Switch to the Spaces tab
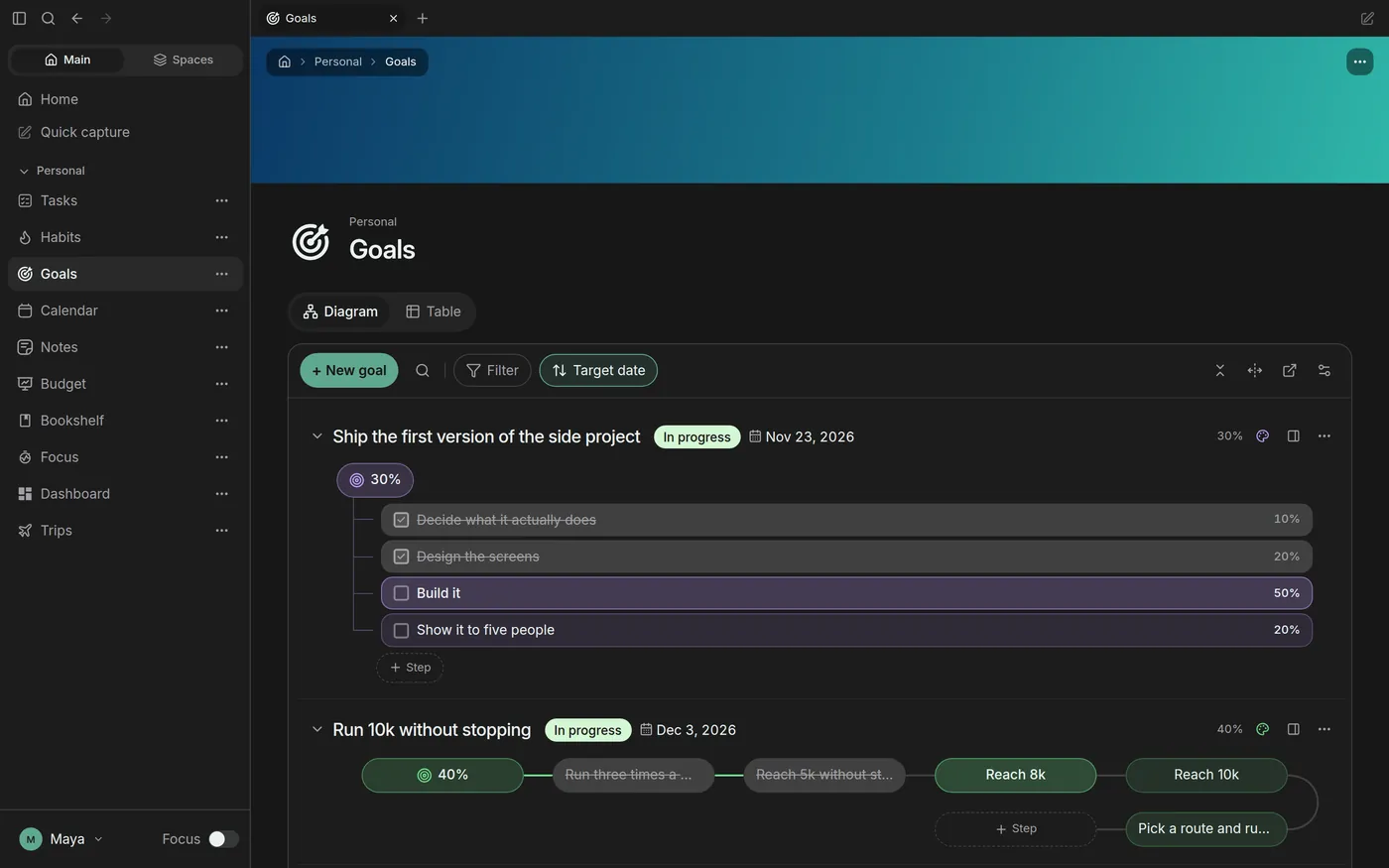1389x868 pixels. click(184, 60)
